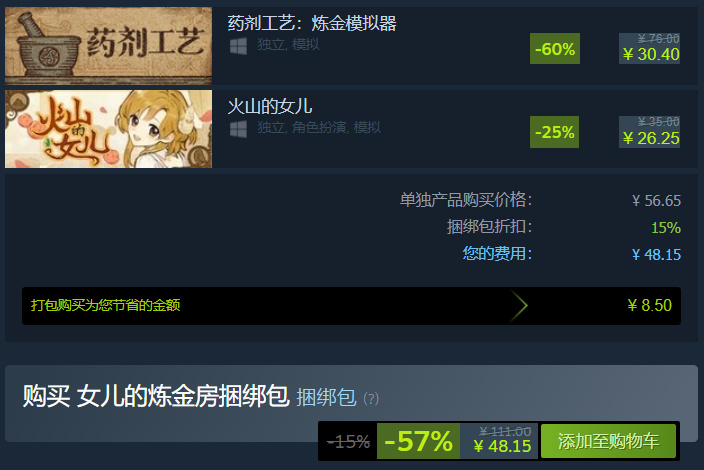Image resolution: width=704 pixels, height=470 pixels.
Task: Open the 火山的女儿 title link
Action: click(x=270, y=106)
